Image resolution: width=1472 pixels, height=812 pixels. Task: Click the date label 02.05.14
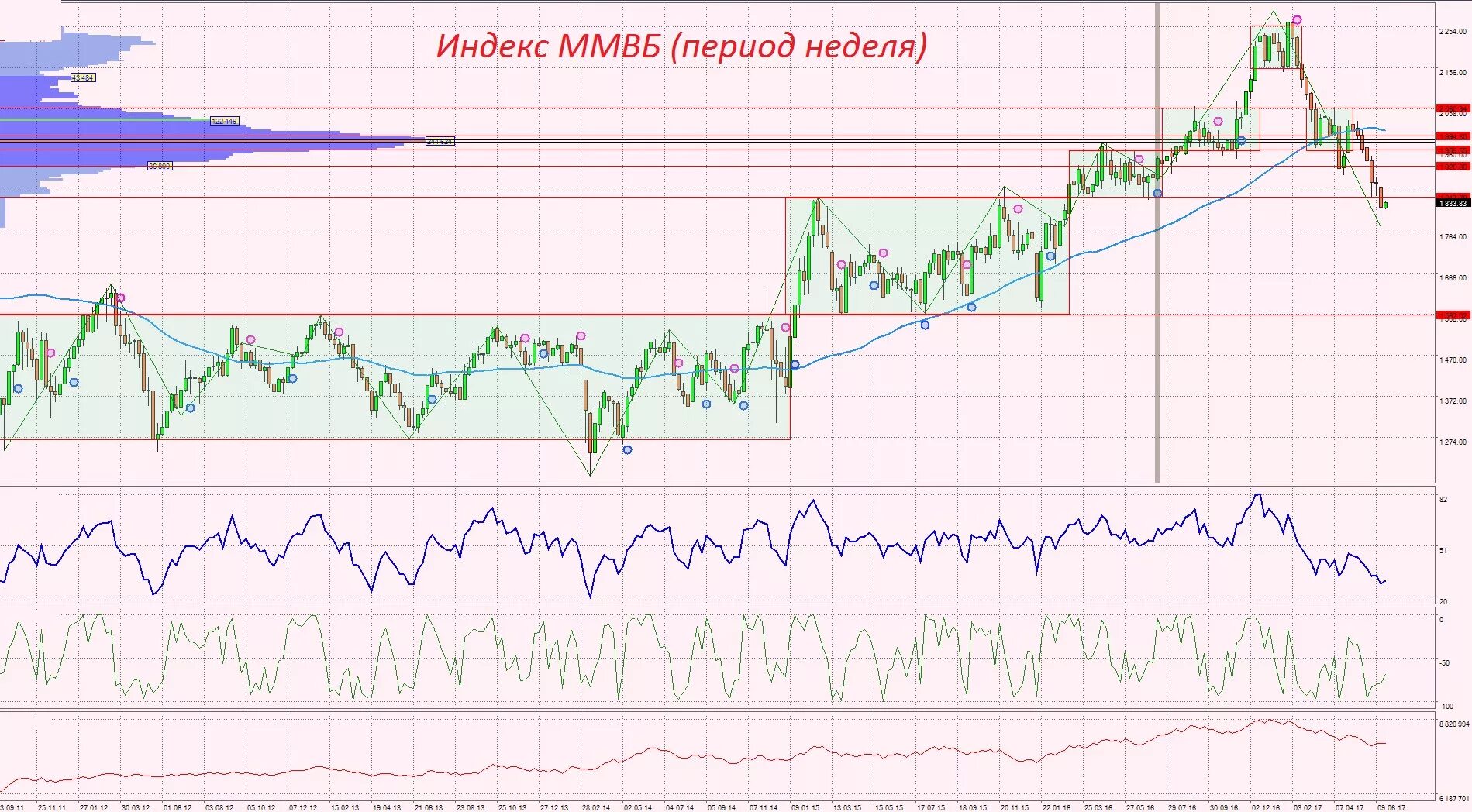(x=638, y=807)
